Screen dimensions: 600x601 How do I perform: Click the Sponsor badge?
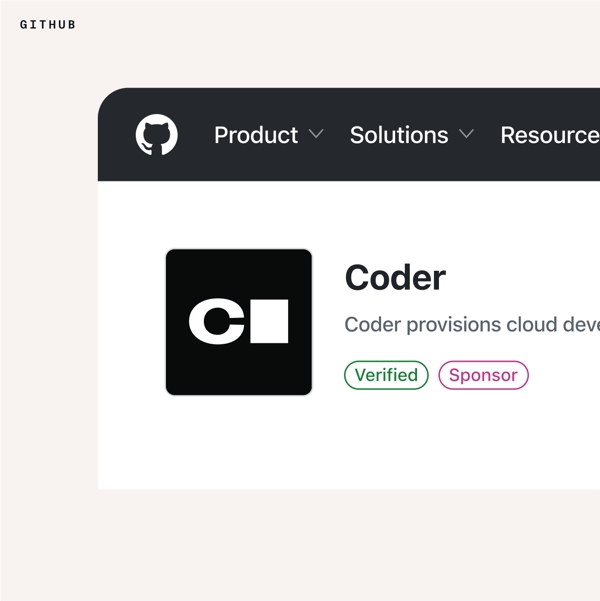[483, 375]
